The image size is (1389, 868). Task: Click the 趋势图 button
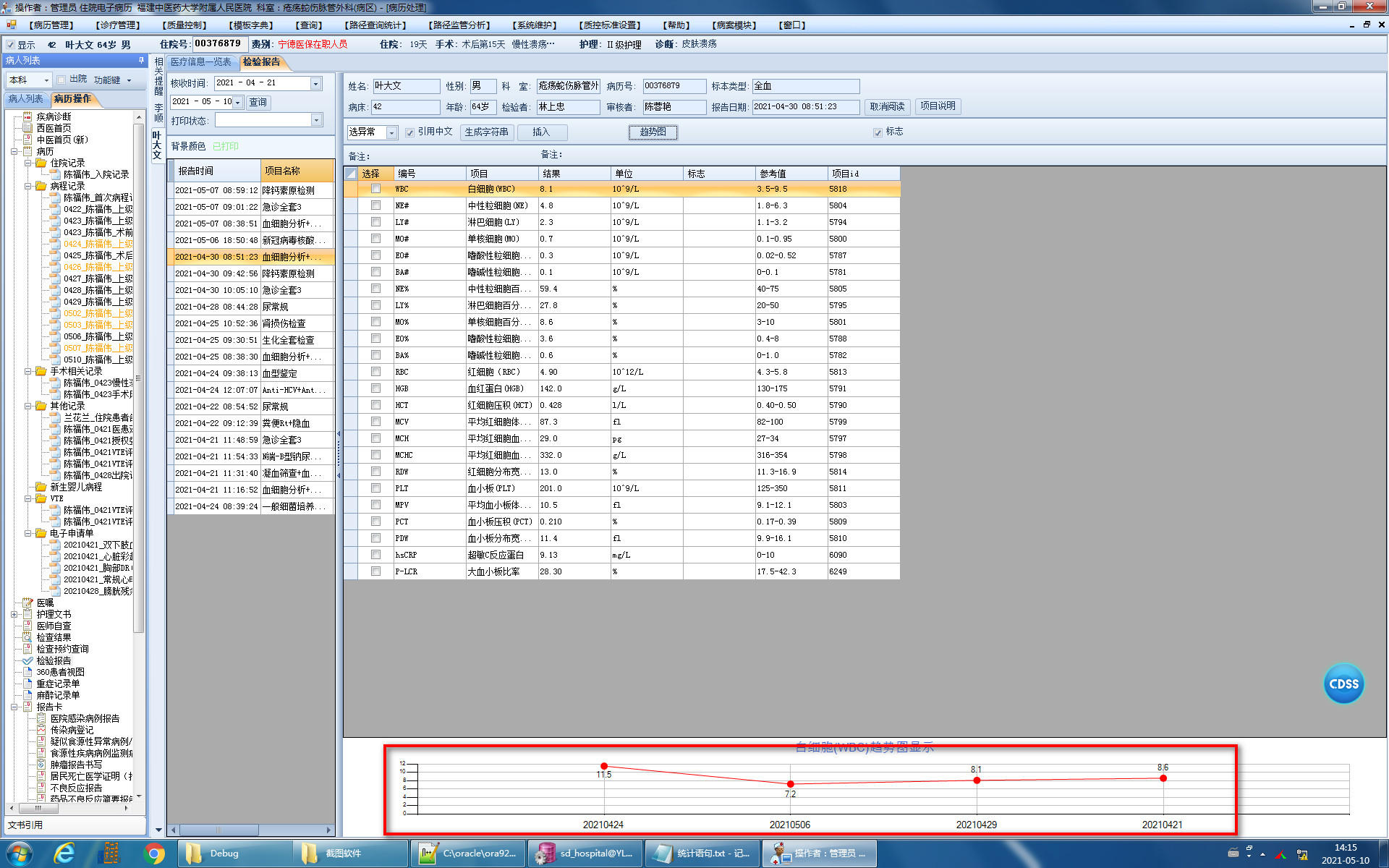(652, 132)
